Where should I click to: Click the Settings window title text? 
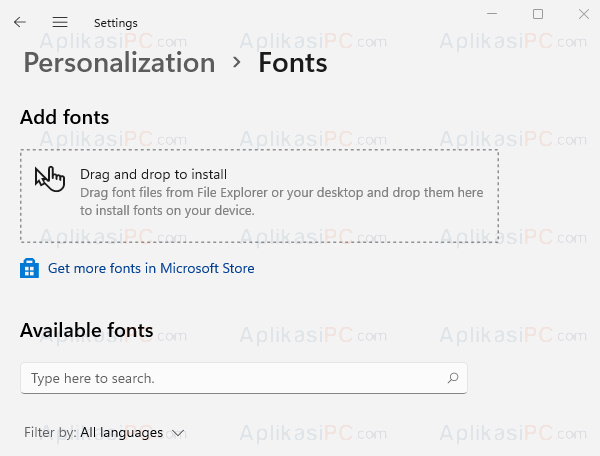116,23
